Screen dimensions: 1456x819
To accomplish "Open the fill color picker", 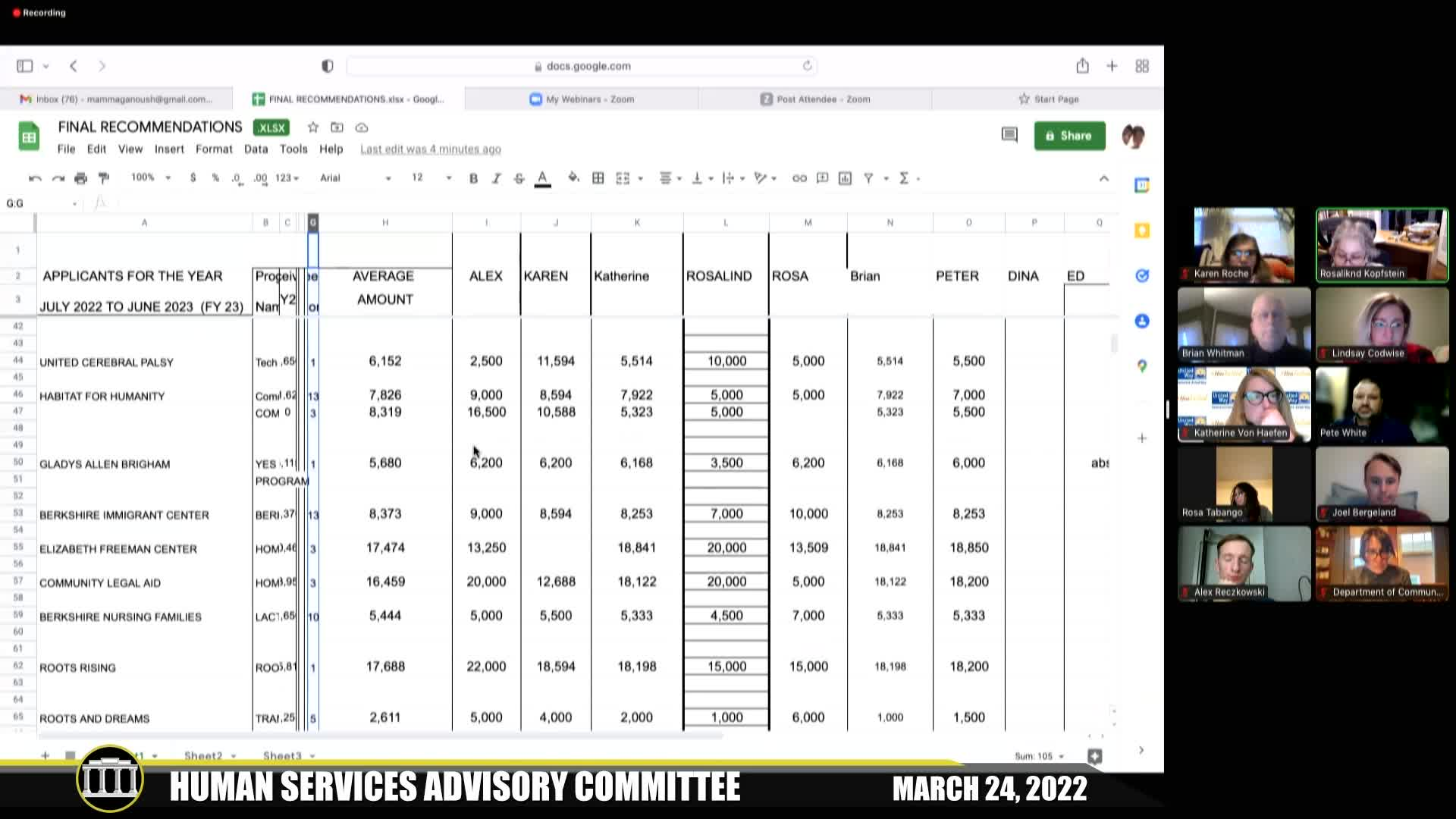I will pos(573,177).
